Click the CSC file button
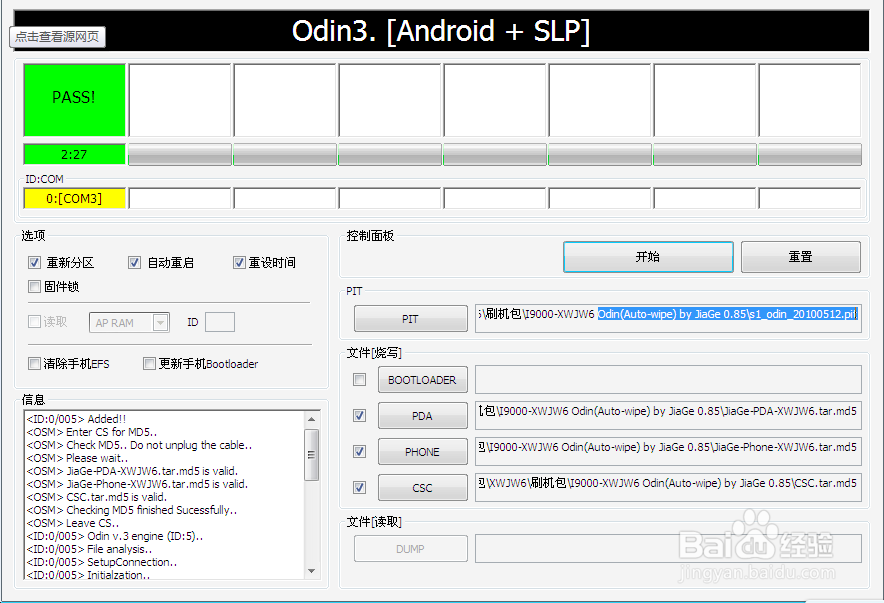This screenshot has height=603, width=884. (x=422, y=488)
